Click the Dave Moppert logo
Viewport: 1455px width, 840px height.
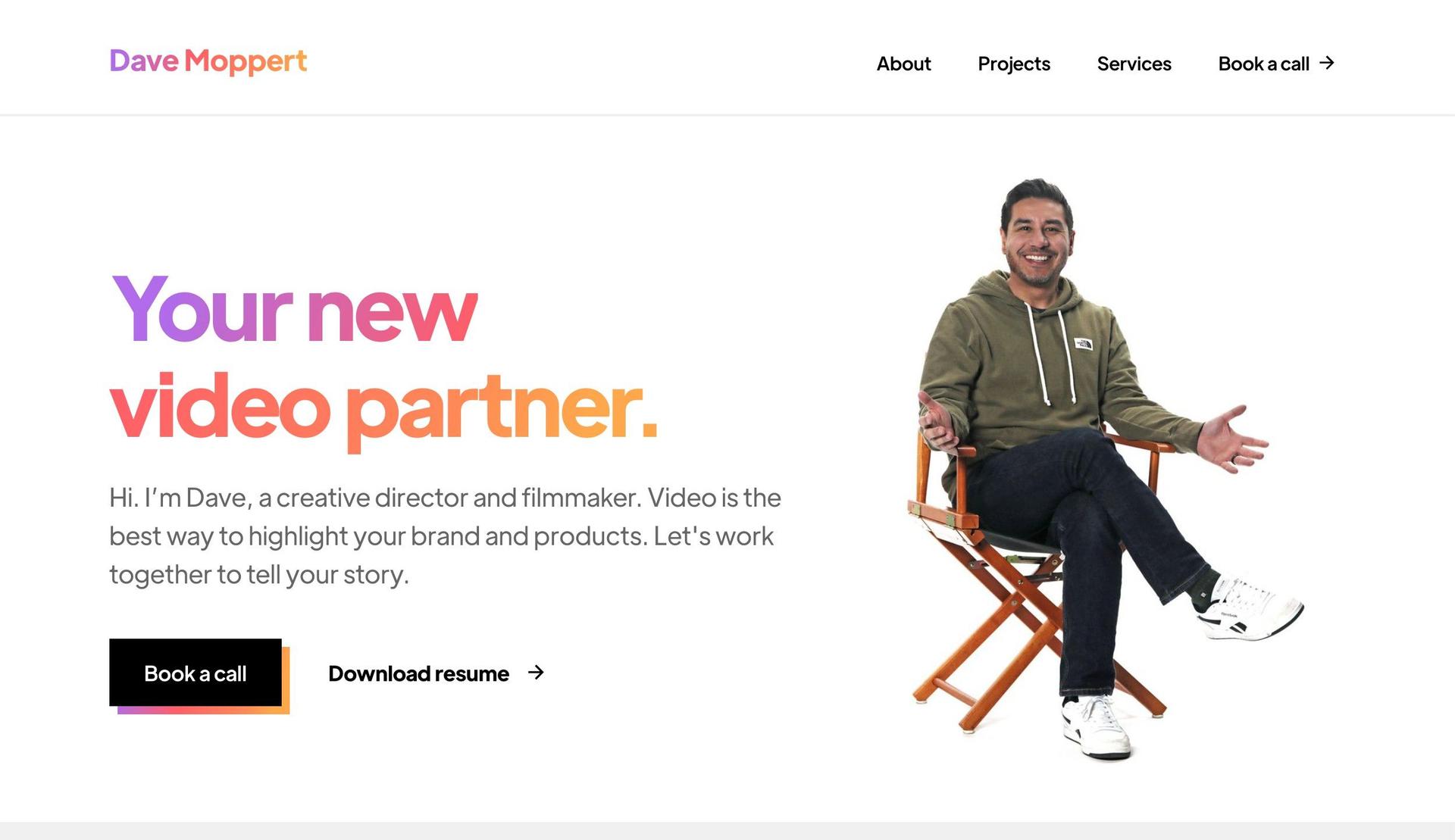coord(208,61)
